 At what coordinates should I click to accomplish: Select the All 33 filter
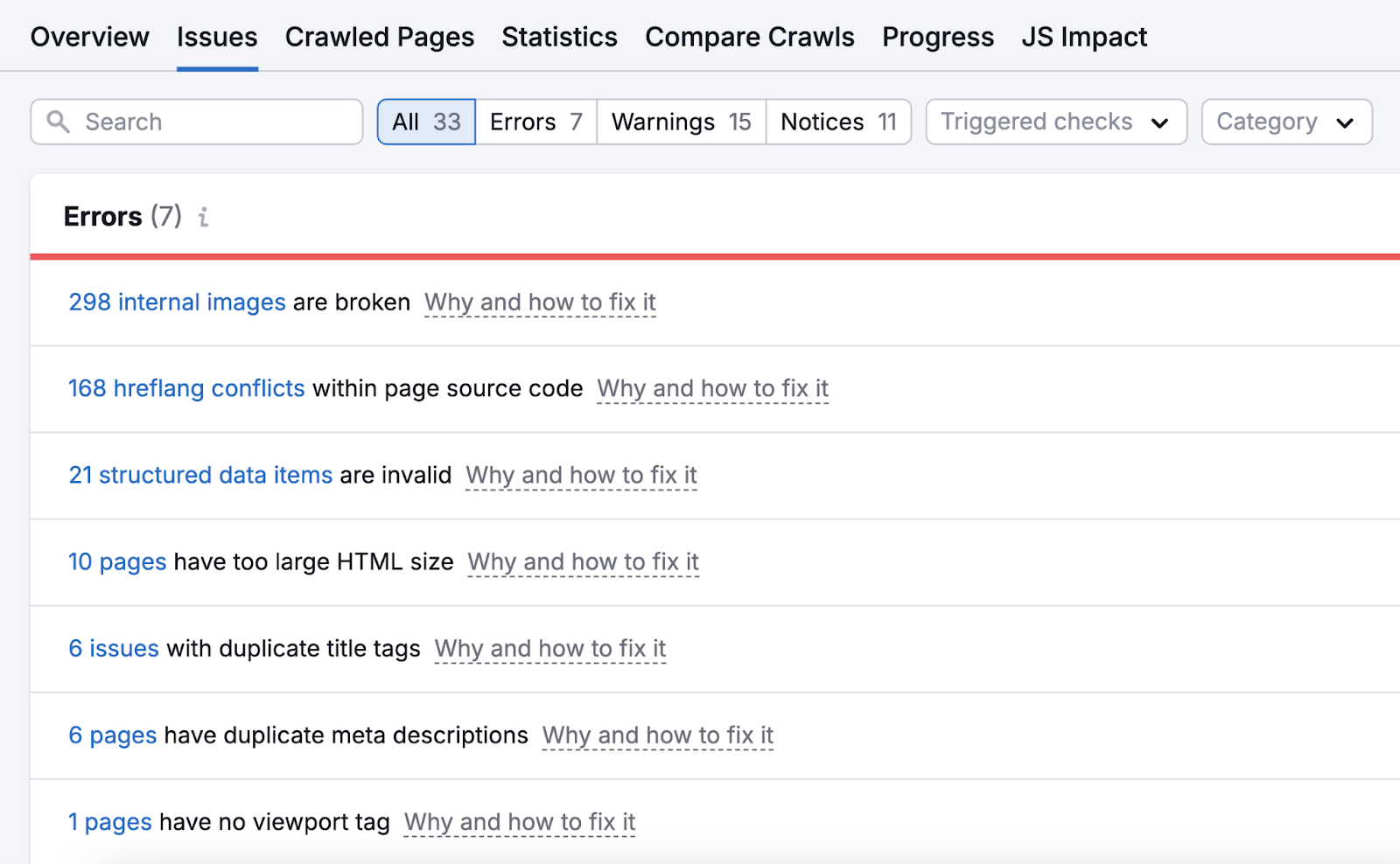(425, 122)
